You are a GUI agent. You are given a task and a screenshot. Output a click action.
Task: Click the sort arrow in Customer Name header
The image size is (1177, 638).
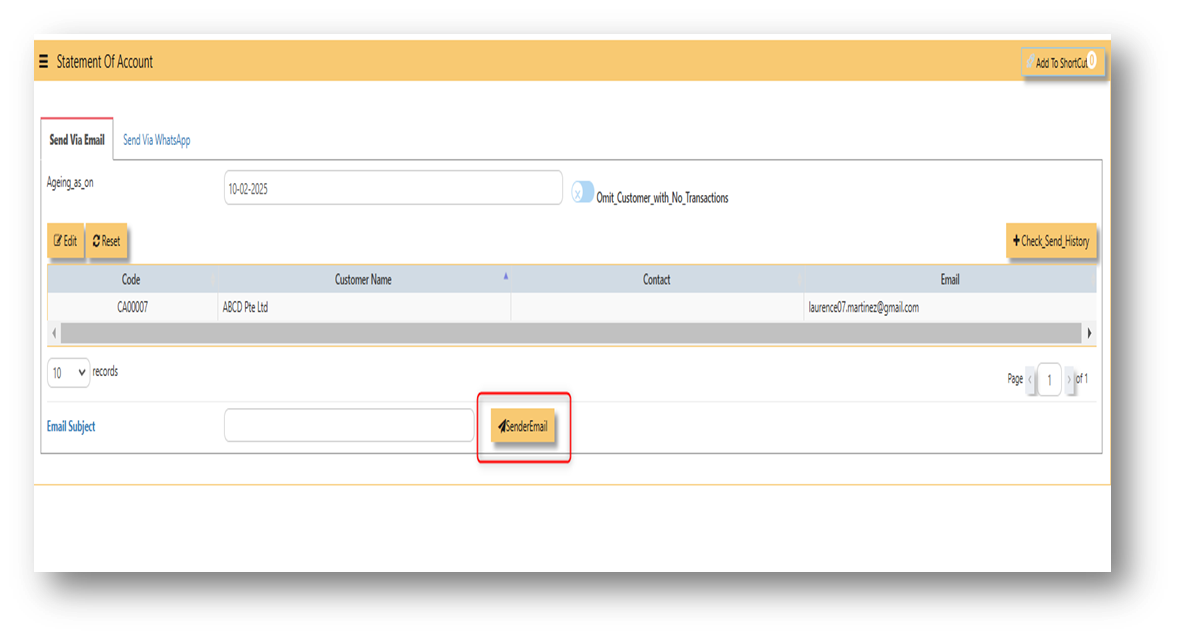(505, 276)
